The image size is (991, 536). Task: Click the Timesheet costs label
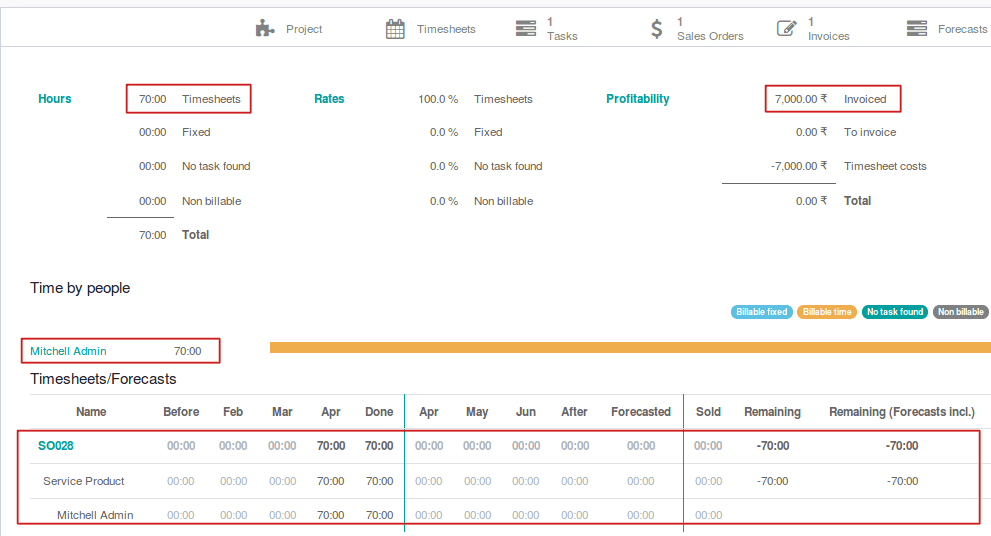pos(885,166)
